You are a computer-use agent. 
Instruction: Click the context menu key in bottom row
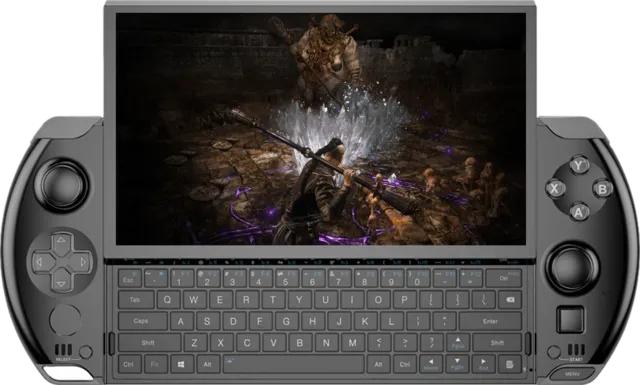(x=510, y=364)
